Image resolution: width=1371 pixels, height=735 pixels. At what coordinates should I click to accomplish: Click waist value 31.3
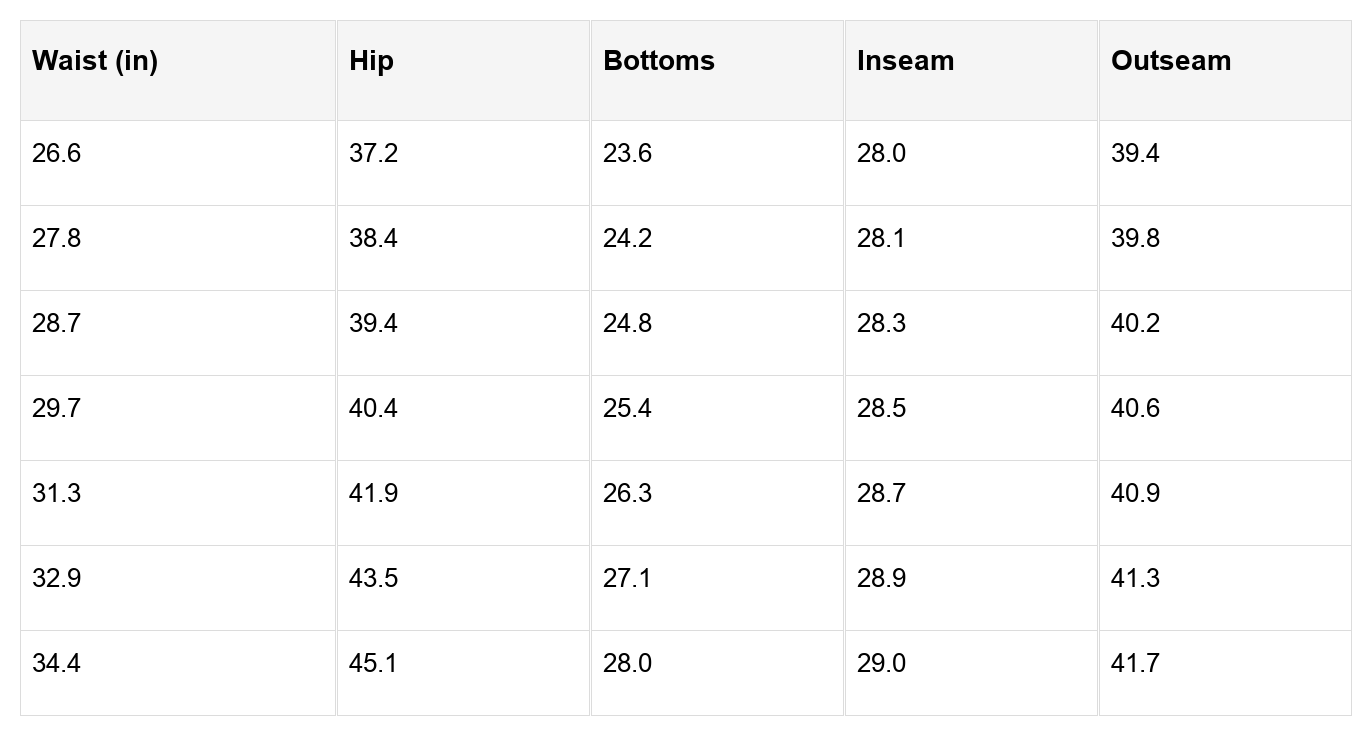[56, 494]
